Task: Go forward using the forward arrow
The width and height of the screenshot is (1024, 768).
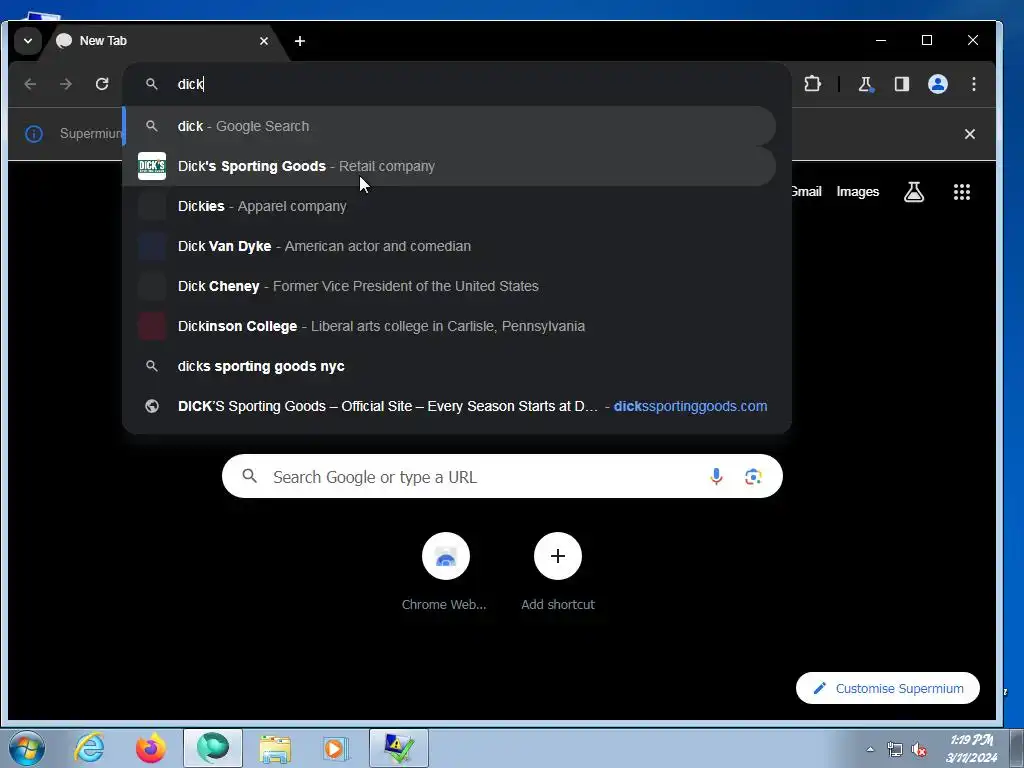Action: click(66, 84)
